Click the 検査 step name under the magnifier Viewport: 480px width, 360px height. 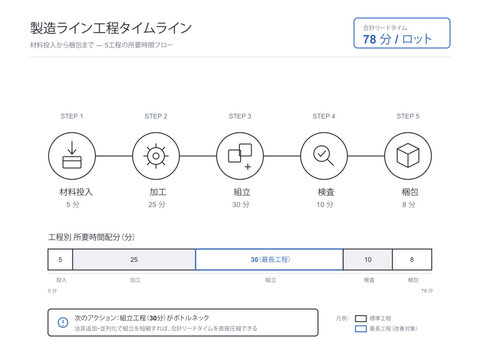point(326,192)
